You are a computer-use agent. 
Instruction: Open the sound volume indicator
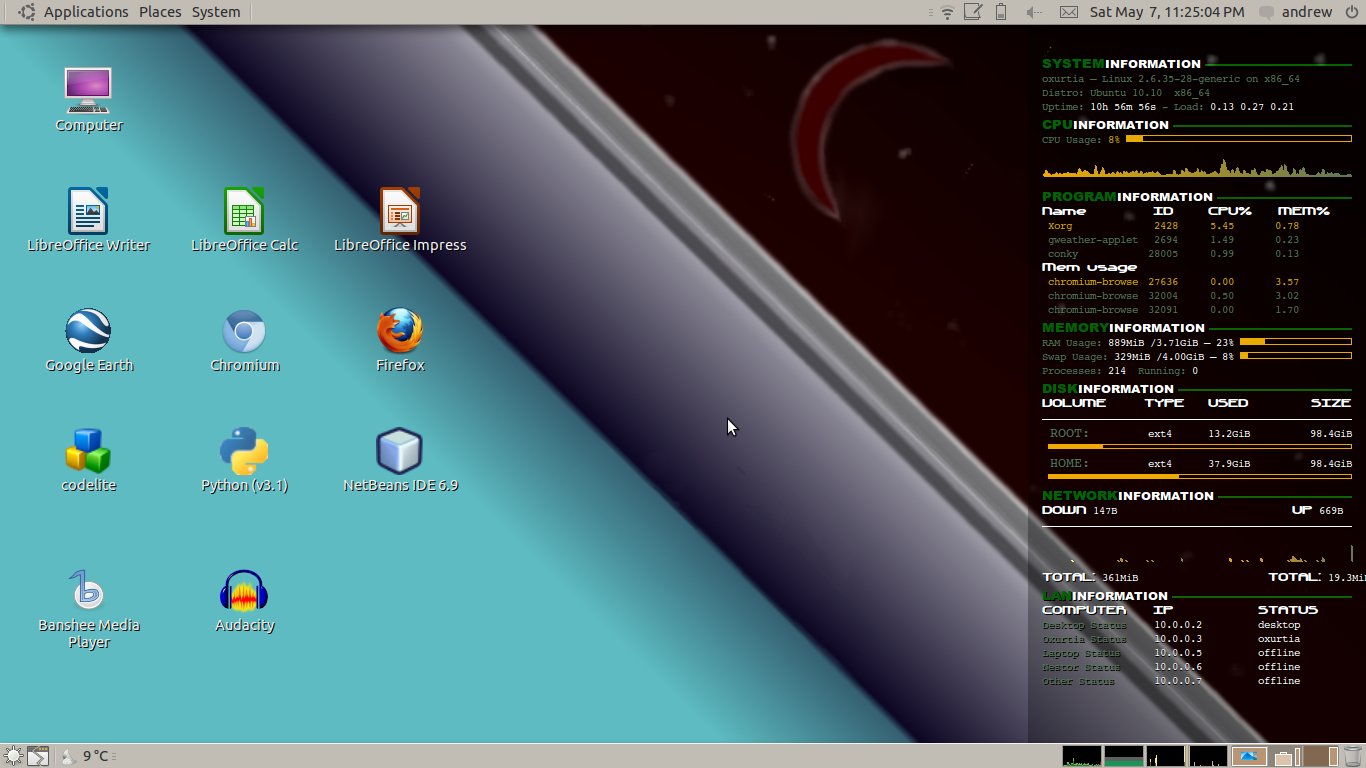pyautogui.click(x=1035, y=12)
